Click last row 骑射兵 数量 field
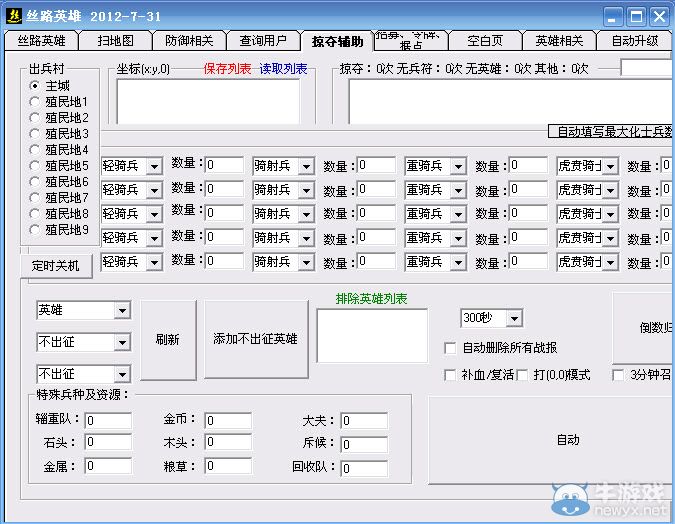Viewport: 675px width, 524px height. click(x=376, y=261)
